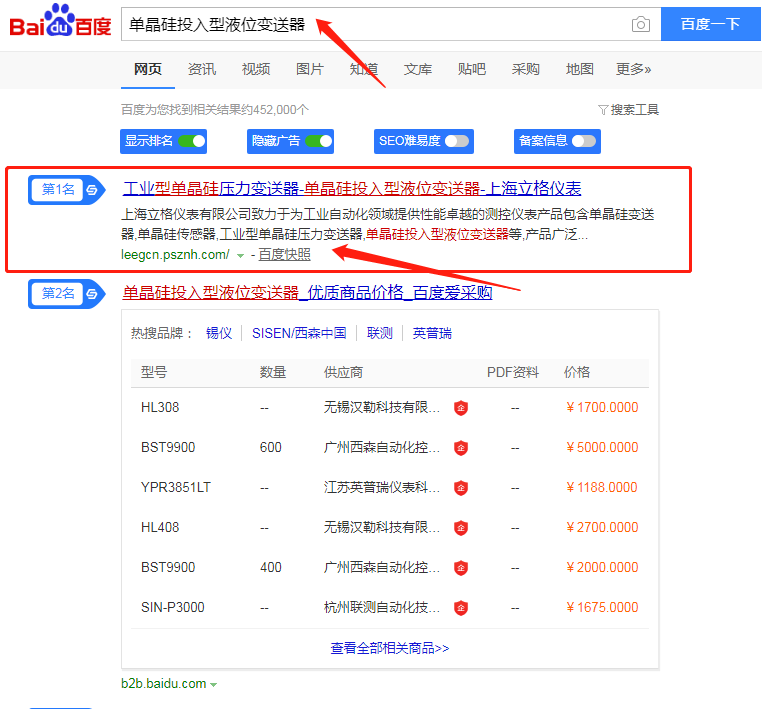The height and width of the screenshot is (709, 762).
Task: Expand the b2b.baidu.com dropdown arrow
Action: [x=213, y=685]
